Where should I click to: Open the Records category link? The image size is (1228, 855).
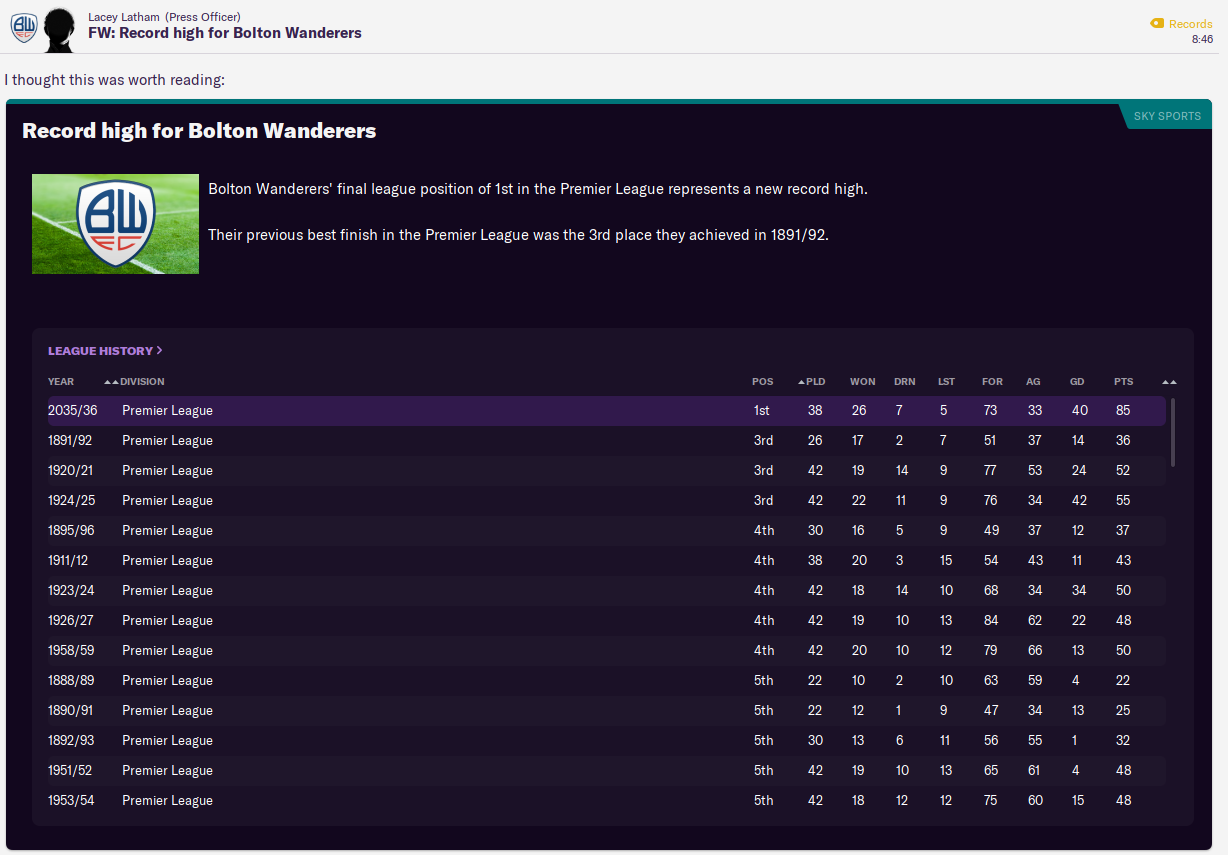(1190, 24)
